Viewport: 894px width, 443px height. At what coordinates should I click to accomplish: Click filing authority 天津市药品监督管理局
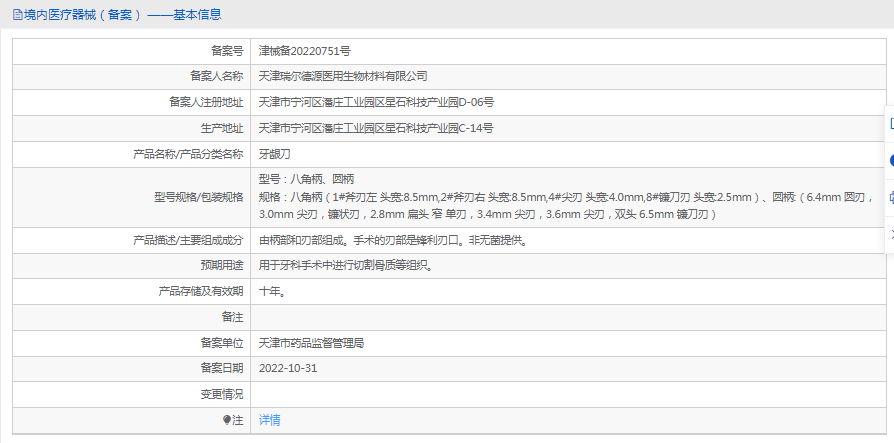(x=311, y=343)
